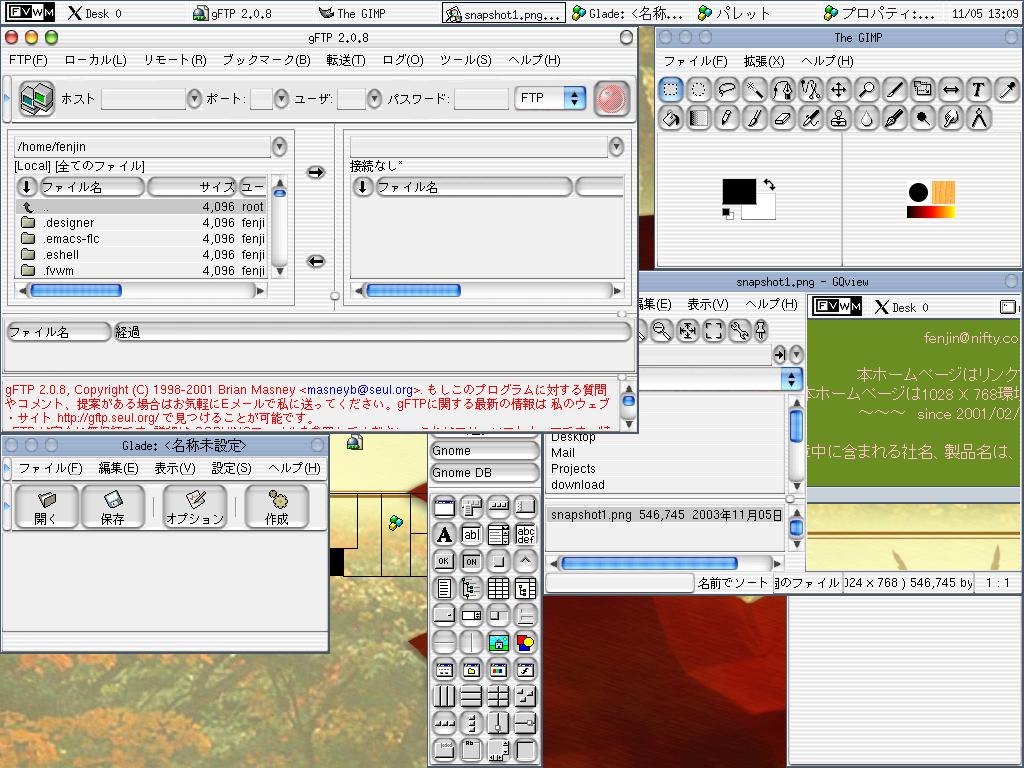Pick the Color Picker eyedropper tool
Screen dimensions: 1024x768
1006,89
